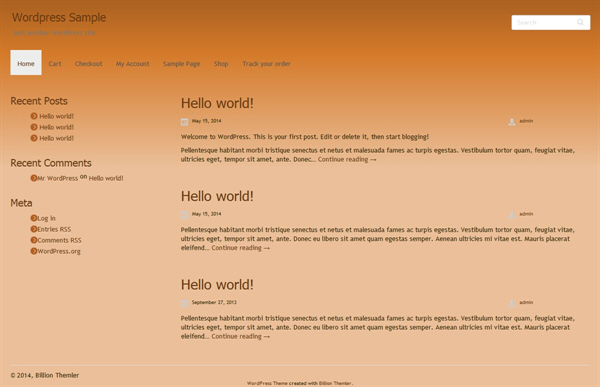Image resolution: width=600 pixels, height=387 pixels.
Task: Open the Entries RSS link
Action: 54,229
